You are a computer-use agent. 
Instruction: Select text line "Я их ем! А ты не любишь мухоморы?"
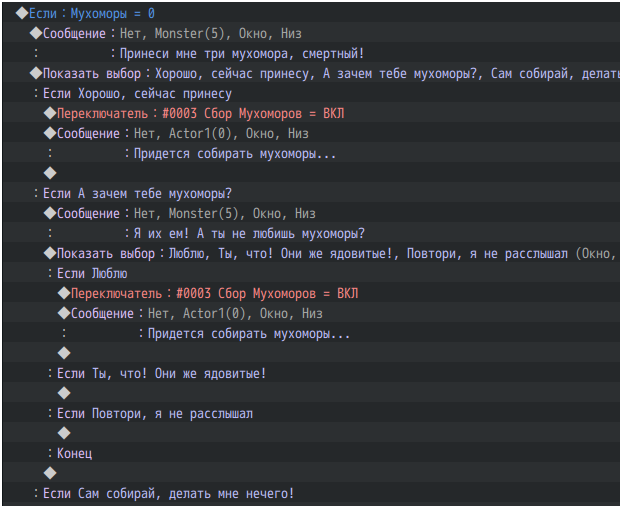click(249, 233)
